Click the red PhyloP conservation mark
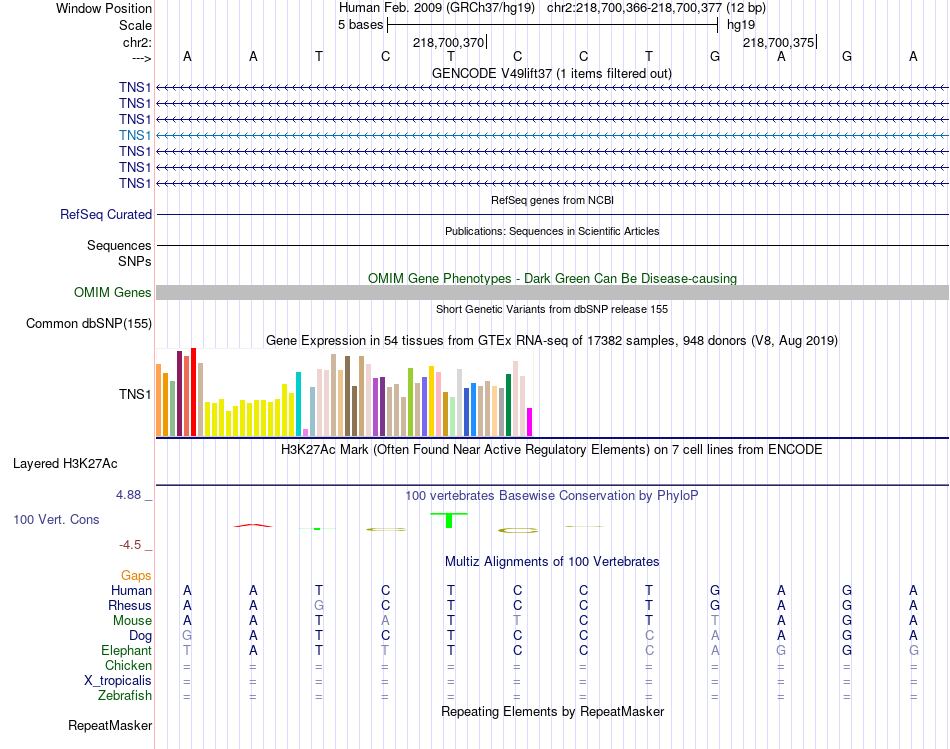Viewport: 950px width, 749px height. (253, 525)
